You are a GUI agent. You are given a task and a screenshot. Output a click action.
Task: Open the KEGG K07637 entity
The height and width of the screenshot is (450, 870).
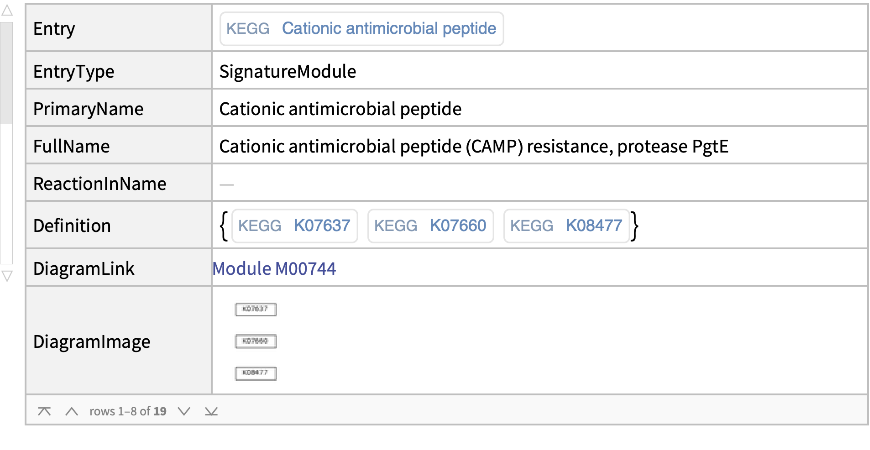294,226
